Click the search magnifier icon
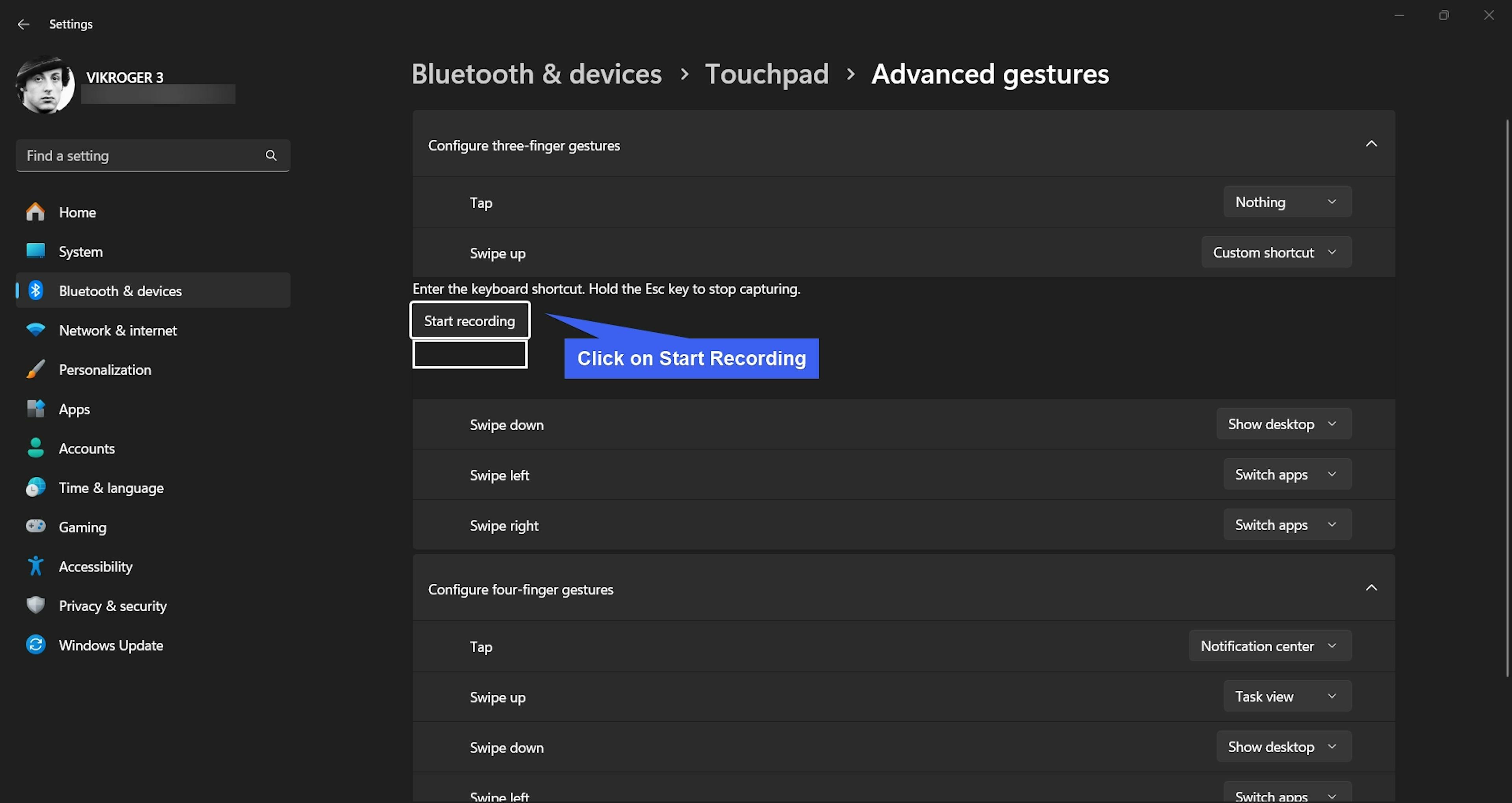The width and height of the screenshot is (1512, 803). [x=271, y=155]
